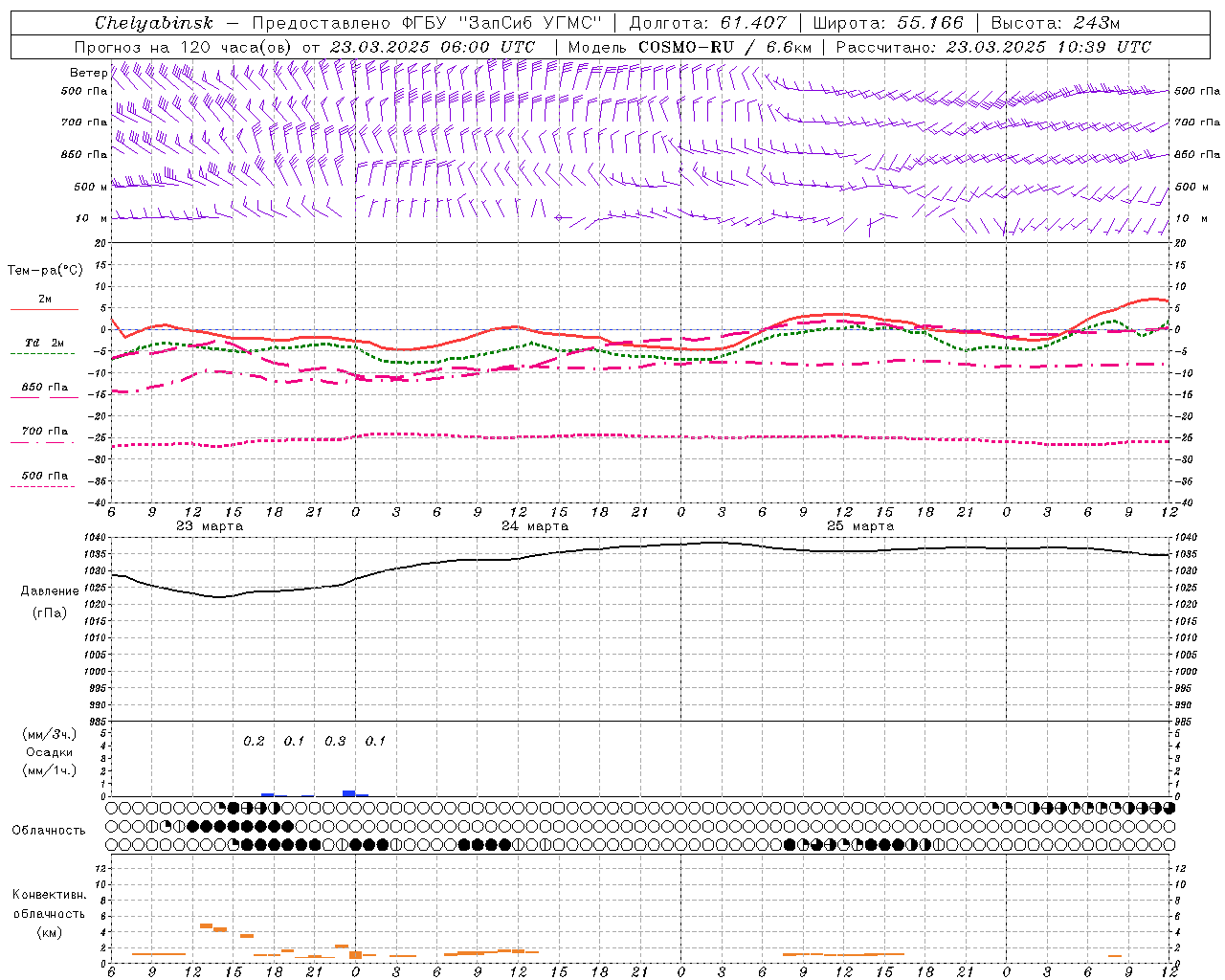Click the 'Прогноз на 120 часа(ов)' forecast header
Viewport: 1225px width, 980px height.
pyautogui.click(x=184, y=47)
